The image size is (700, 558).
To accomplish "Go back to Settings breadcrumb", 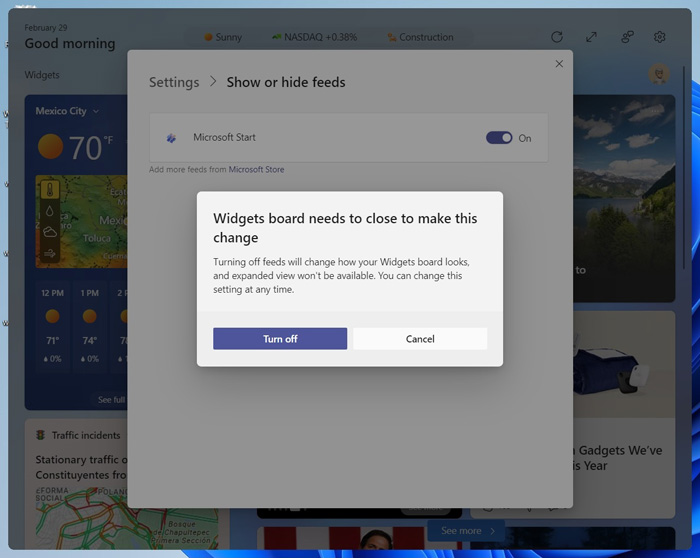I will [x=174, y=82].
